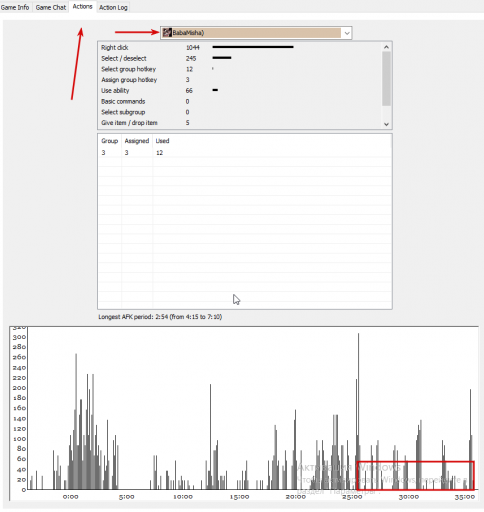
Task: Click the Select / deselect activity bar
Action: (x=222, y=58)
